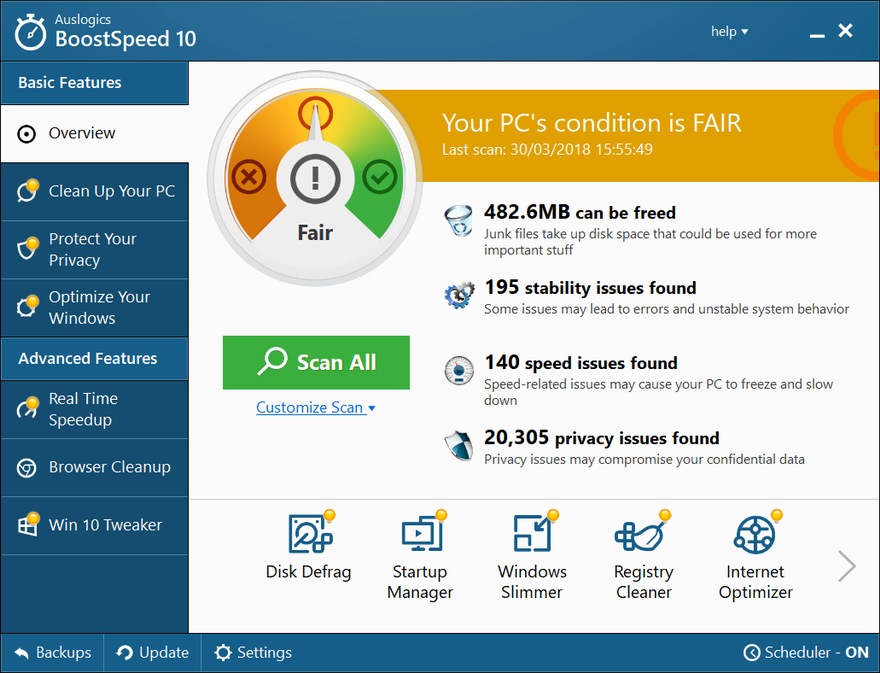Image resolution: width=880 pixels, height=673 pixels.
Task: Go to Protect Your Privacy section
Action: tap(95, 249)
